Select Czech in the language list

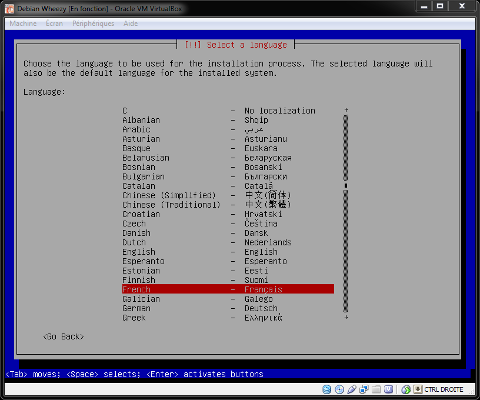tap(228, 224)
